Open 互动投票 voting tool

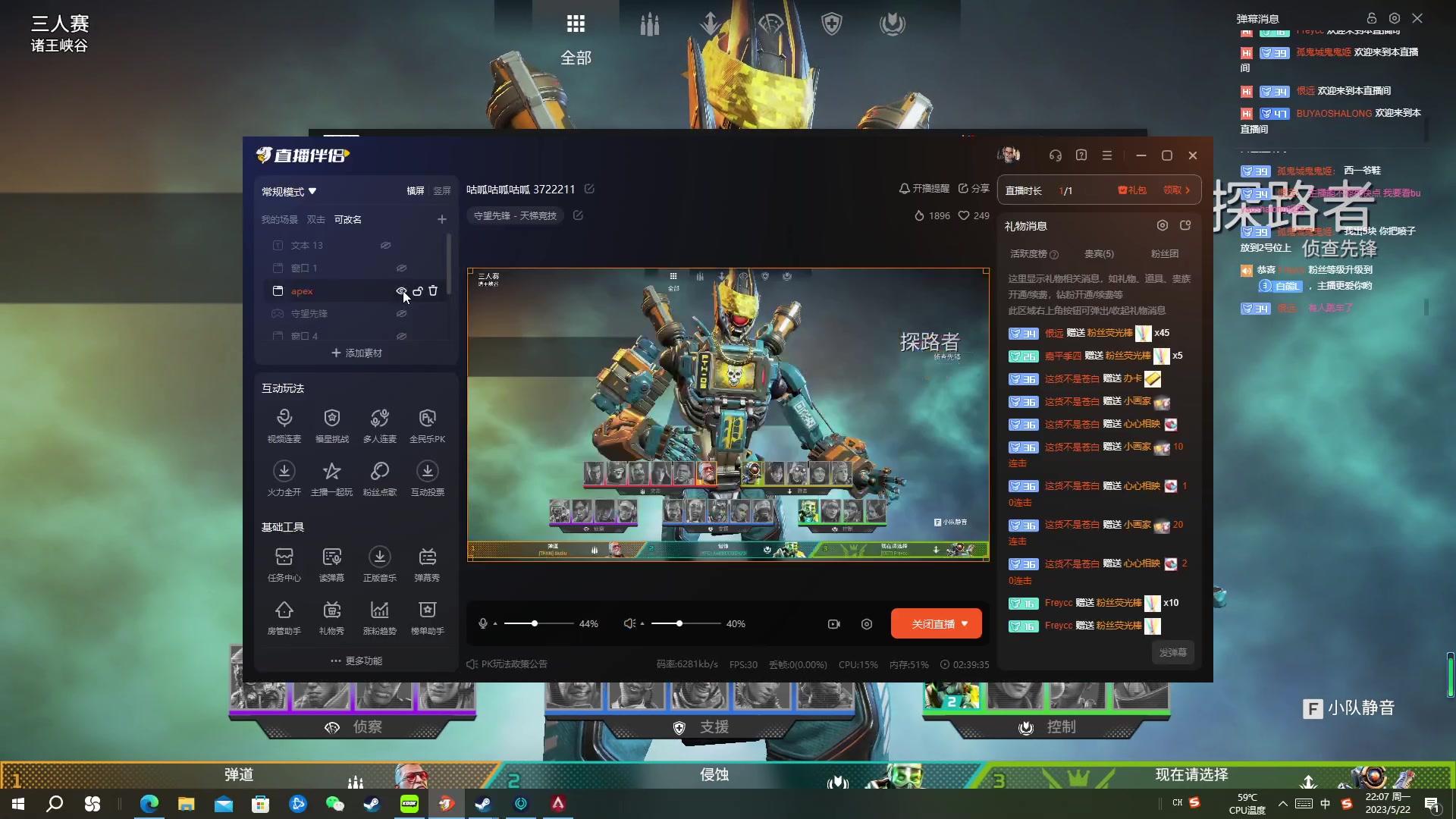(x=427, y=479)
